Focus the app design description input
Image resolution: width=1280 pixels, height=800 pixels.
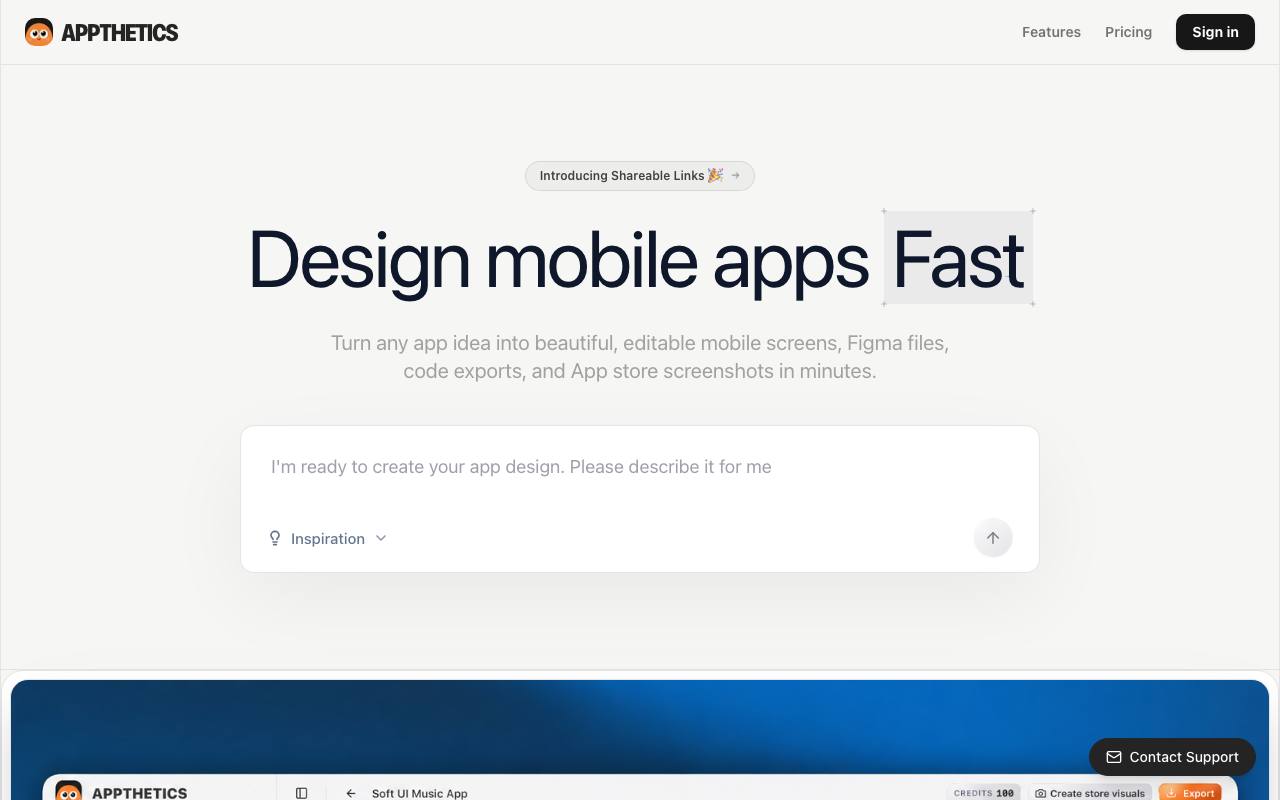[640, 467]
